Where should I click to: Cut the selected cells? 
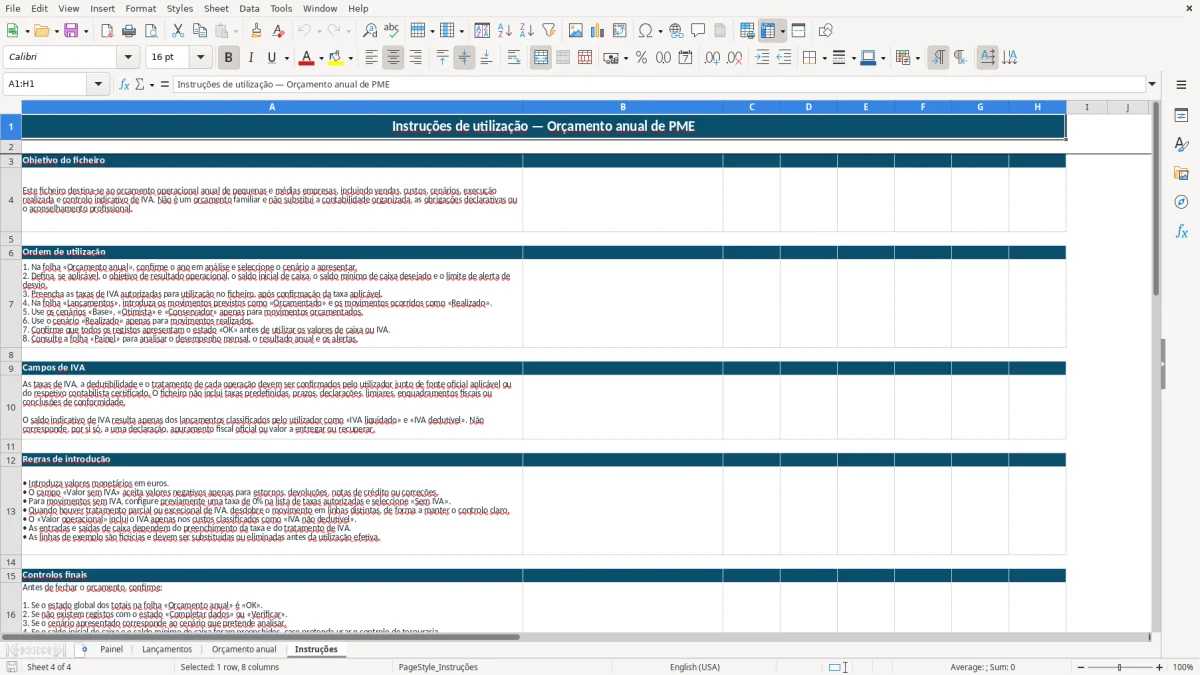(178, 31)
